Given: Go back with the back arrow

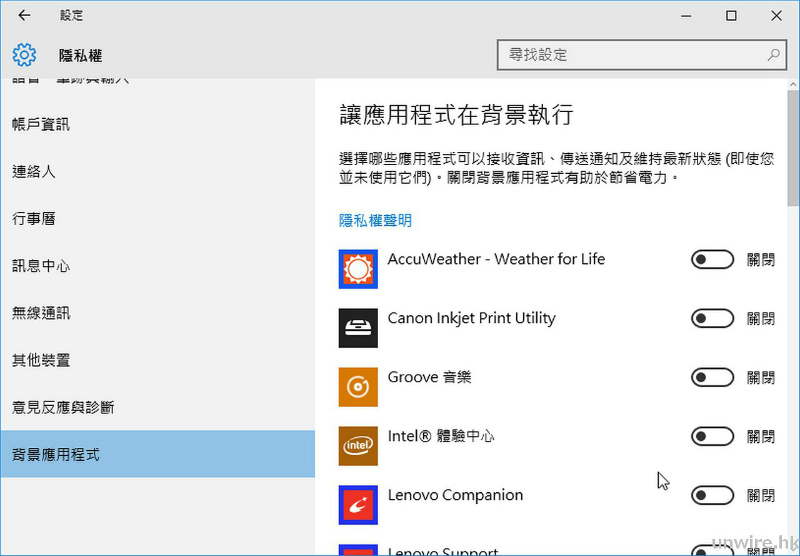Looking at the screenshot, I should [x=24, y=15].
